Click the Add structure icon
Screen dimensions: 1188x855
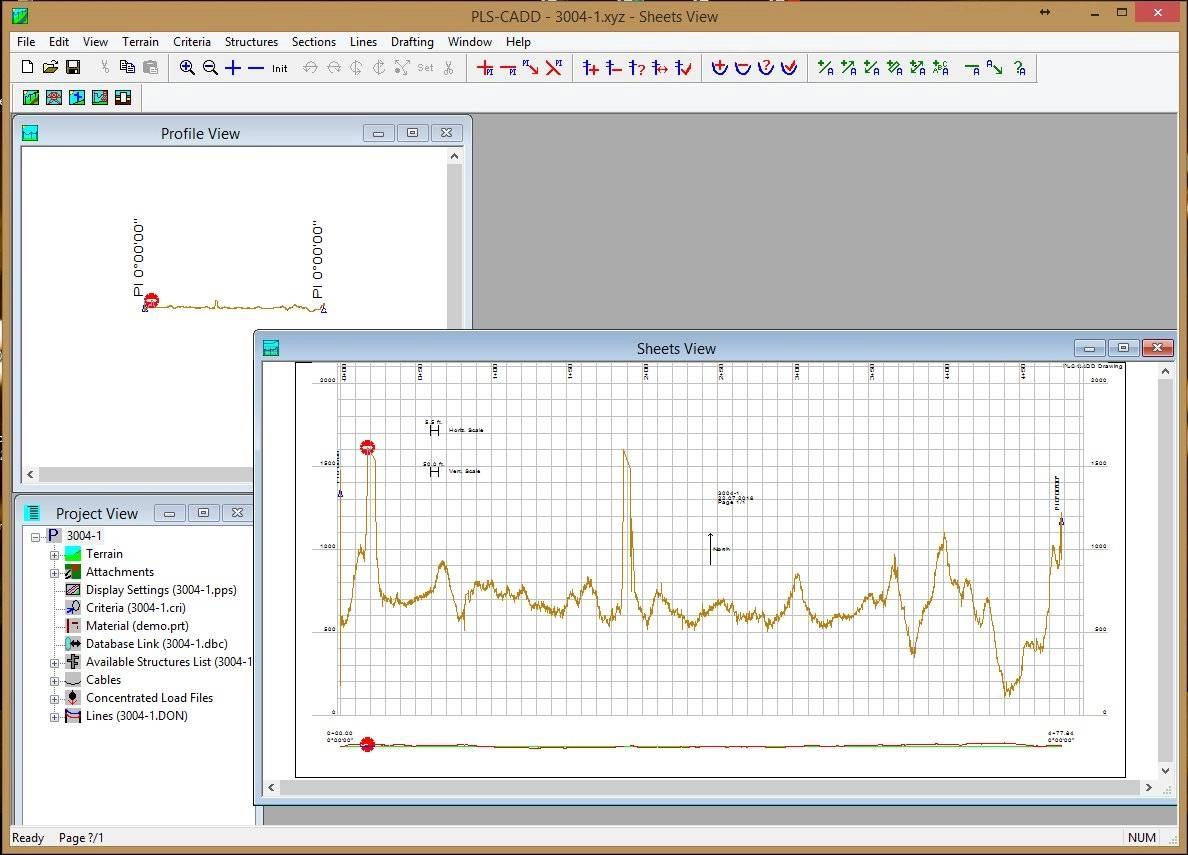click(x=591, y=67)
